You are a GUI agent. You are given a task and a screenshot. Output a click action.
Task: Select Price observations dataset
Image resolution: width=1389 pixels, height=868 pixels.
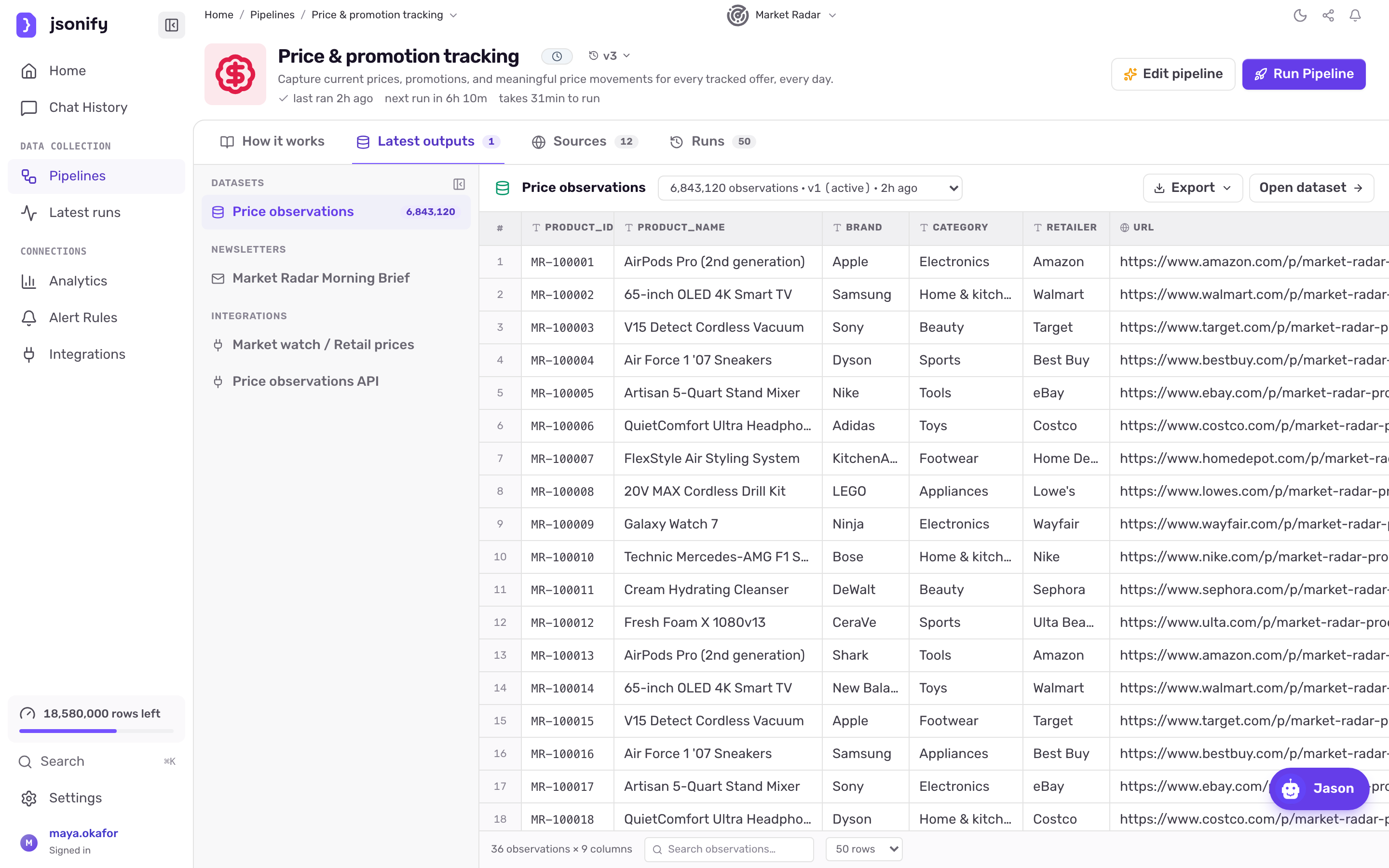336,212
